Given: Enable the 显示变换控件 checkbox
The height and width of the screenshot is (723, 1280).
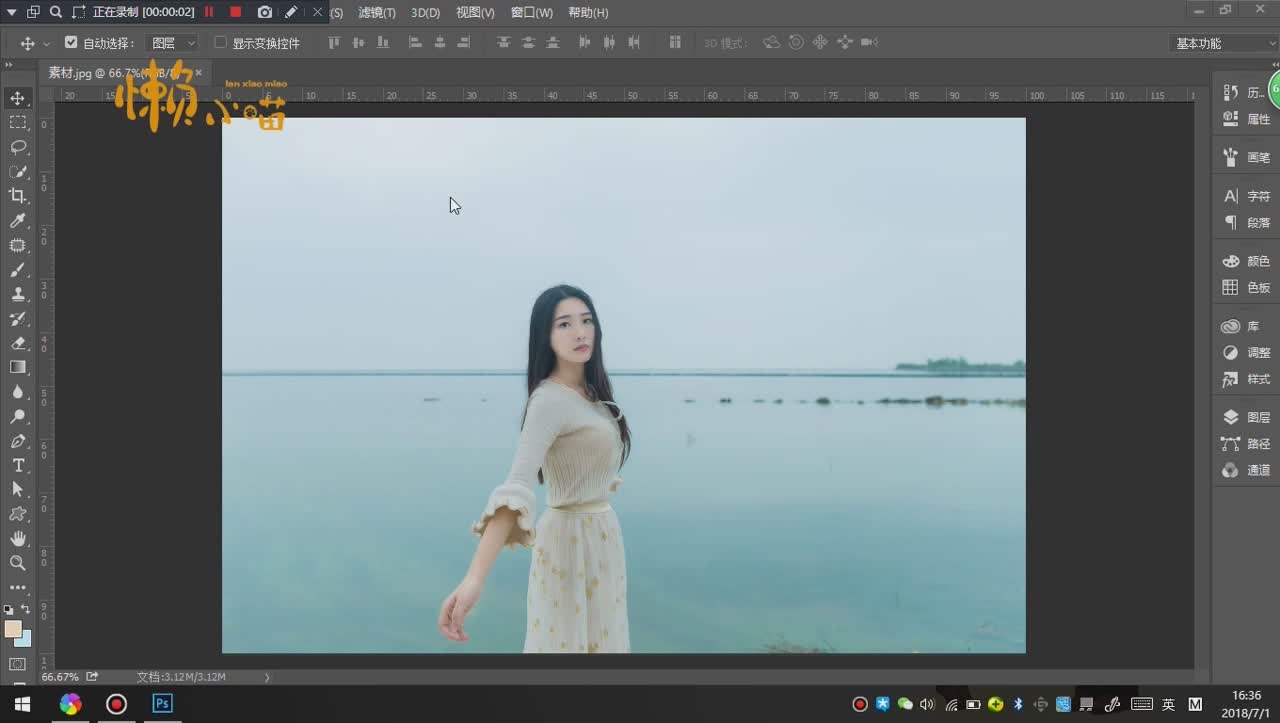Looking at the screenshot, I should pyautogui.click(x=221, y=43).
